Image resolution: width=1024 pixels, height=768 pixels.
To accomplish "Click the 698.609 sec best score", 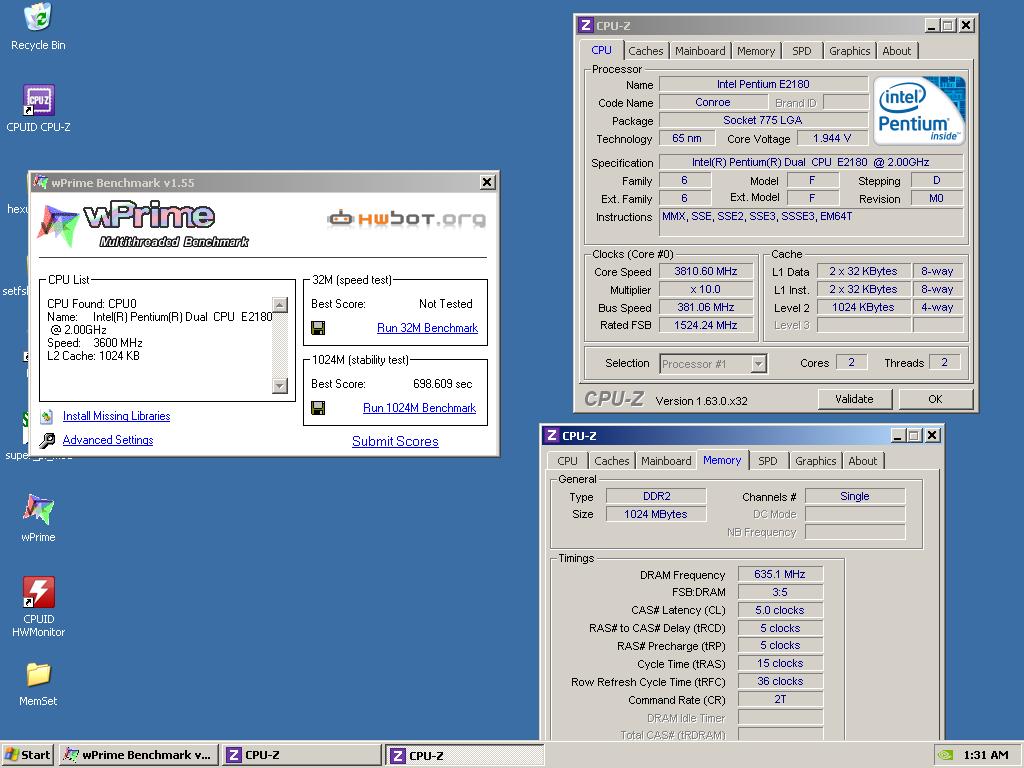I will (442, 384).
